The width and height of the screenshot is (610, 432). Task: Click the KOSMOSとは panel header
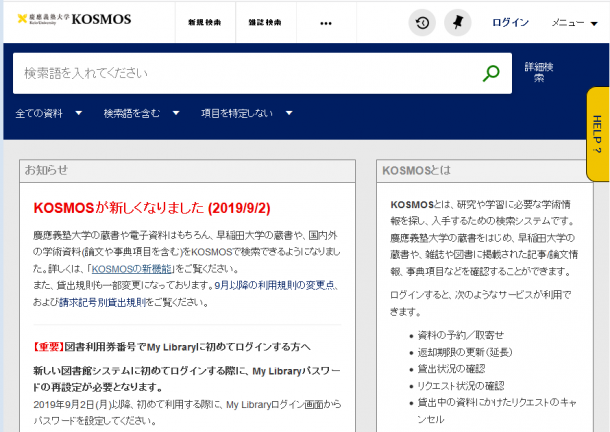485,170
